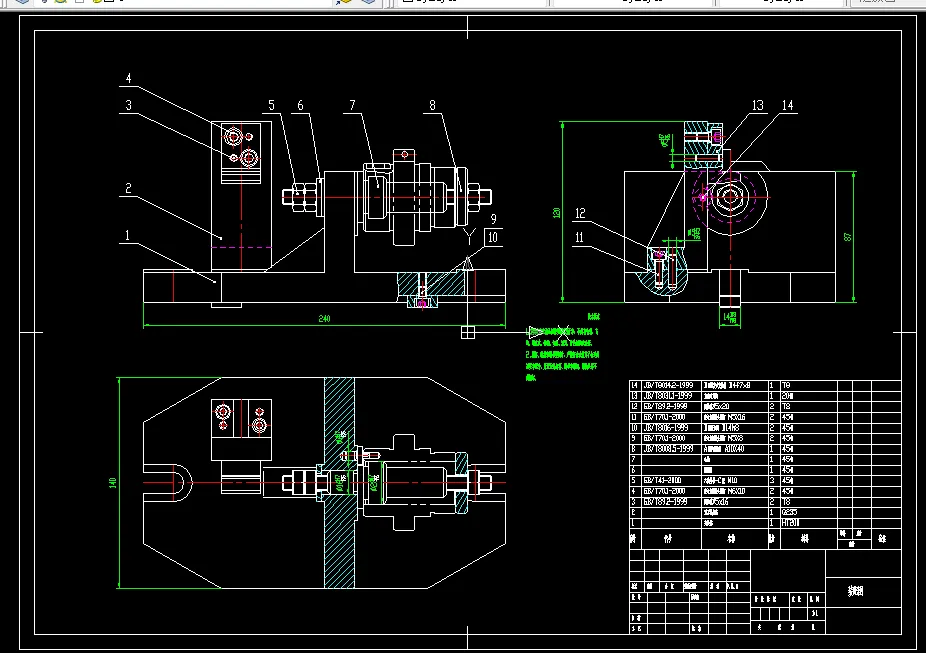Pick balloon number 5 above the nut
926x653 pixels.
(x=271, y=106)
